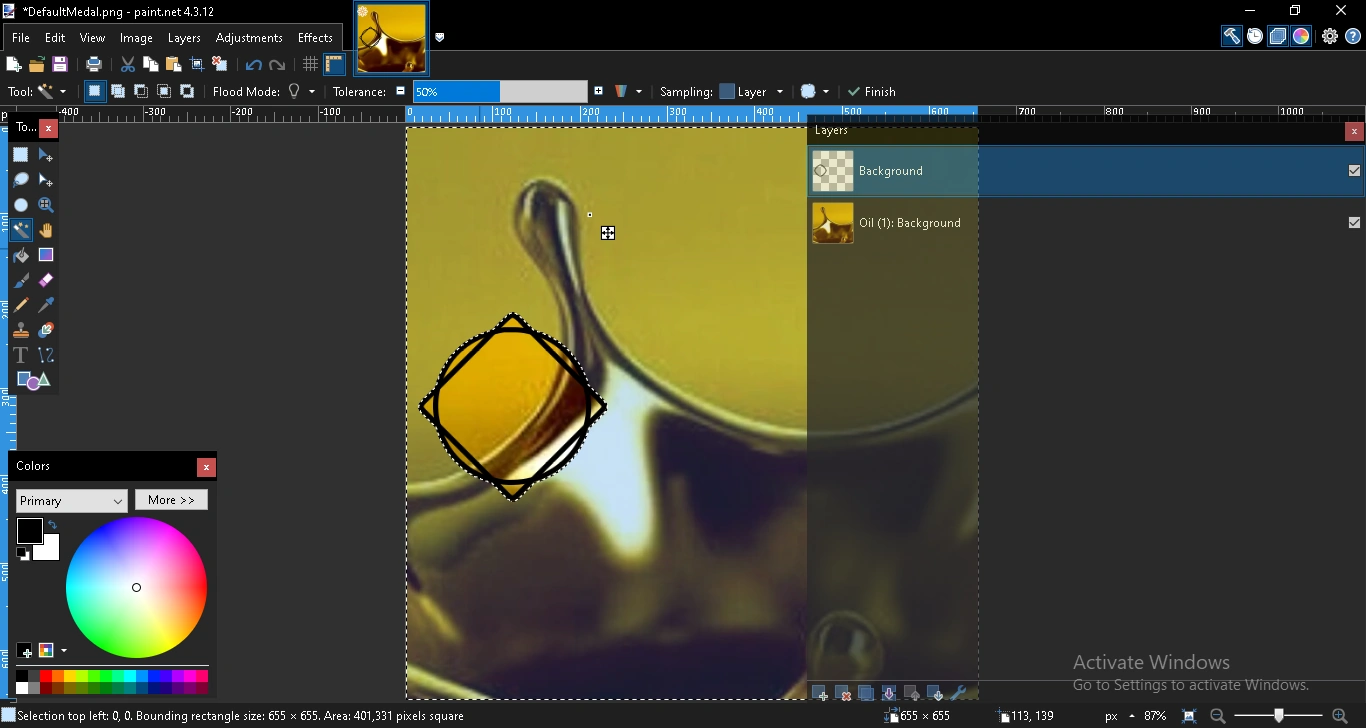Select the Eraser tool
Viewport: 1366px width, 728px height.
46,281
